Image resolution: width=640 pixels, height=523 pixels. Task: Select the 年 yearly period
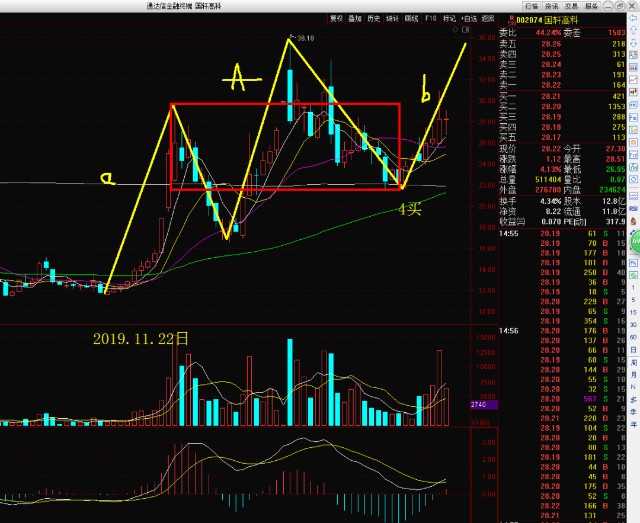pos(633,425)
